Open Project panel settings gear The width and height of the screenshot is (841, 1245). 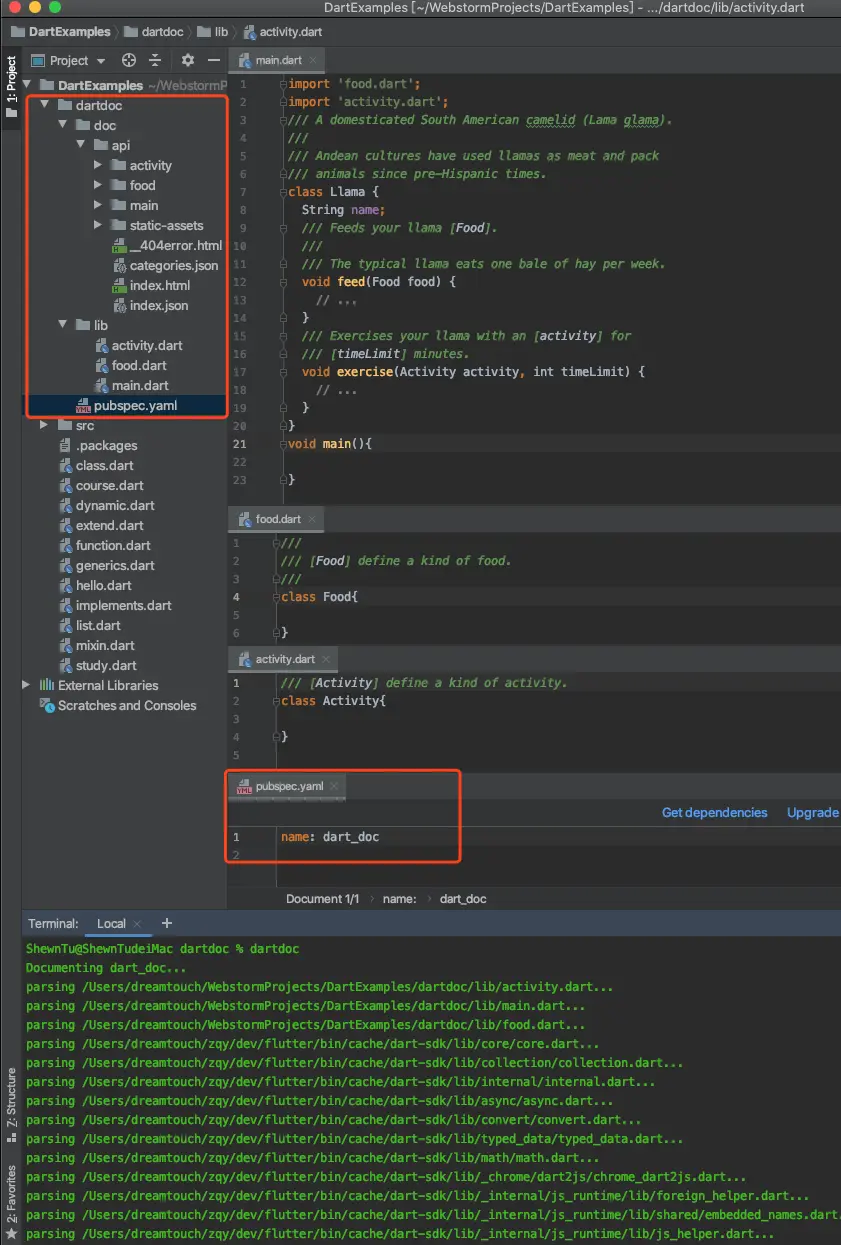[x=187, y=60]
